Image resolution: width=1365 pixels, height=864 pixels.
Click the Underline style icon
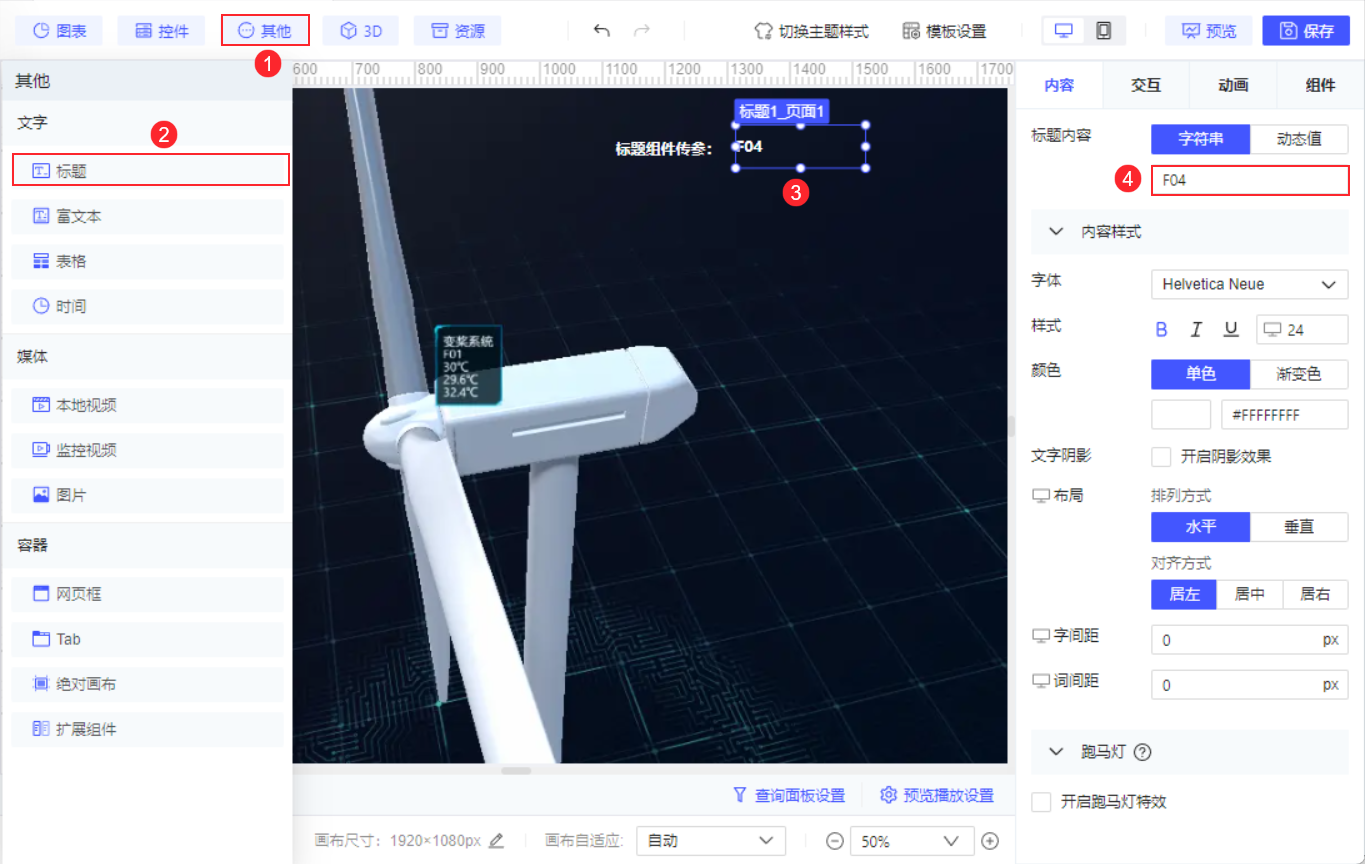point(1231,329)
